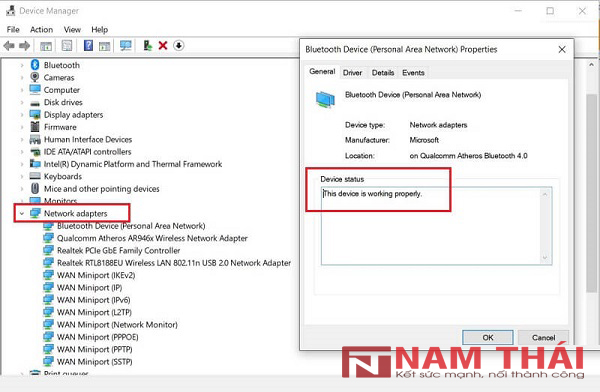
Task: Expand the Keyboards tree node
Action: click(x=22, y=176)
